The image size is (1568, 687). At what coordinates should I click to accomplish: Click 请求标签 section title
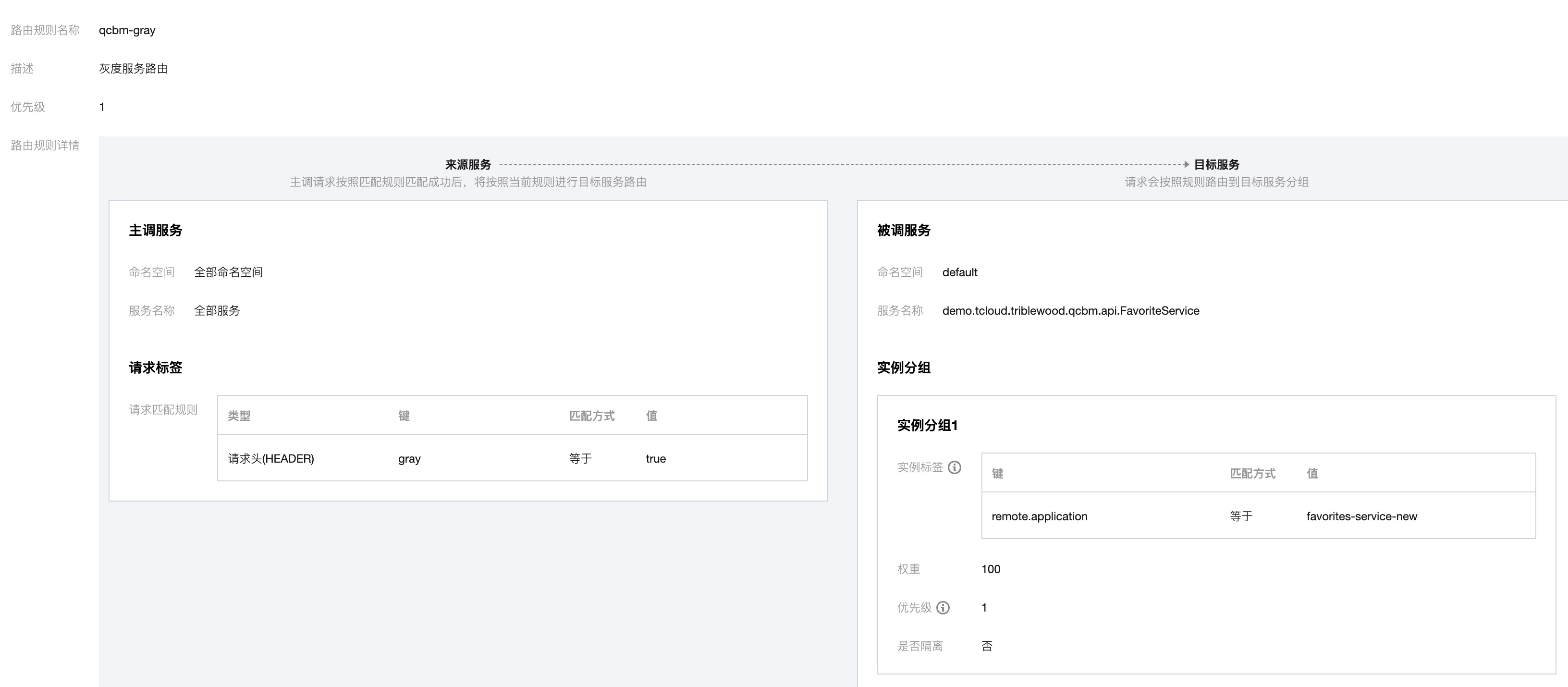pyautogui.click(x=155, y=368)
